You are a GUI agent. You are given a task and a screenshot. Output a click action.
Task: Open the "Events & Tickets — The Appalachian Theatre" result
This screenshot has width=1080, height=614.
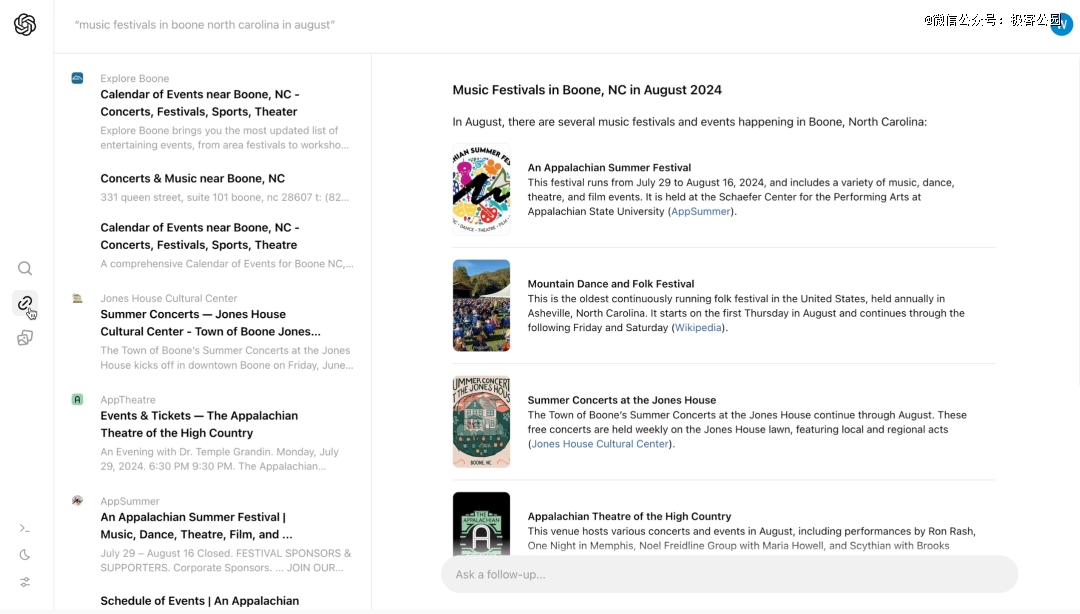(199, 424)
